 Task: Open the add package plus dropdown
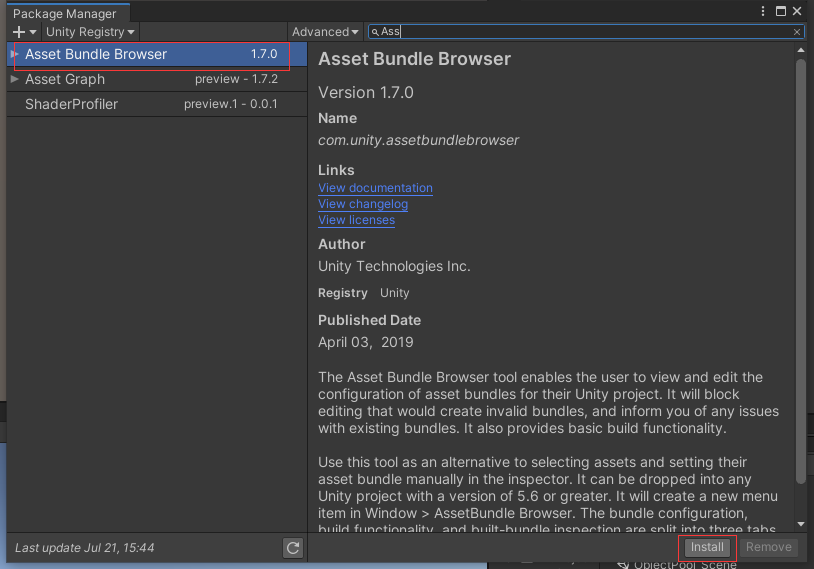point(24,32)
